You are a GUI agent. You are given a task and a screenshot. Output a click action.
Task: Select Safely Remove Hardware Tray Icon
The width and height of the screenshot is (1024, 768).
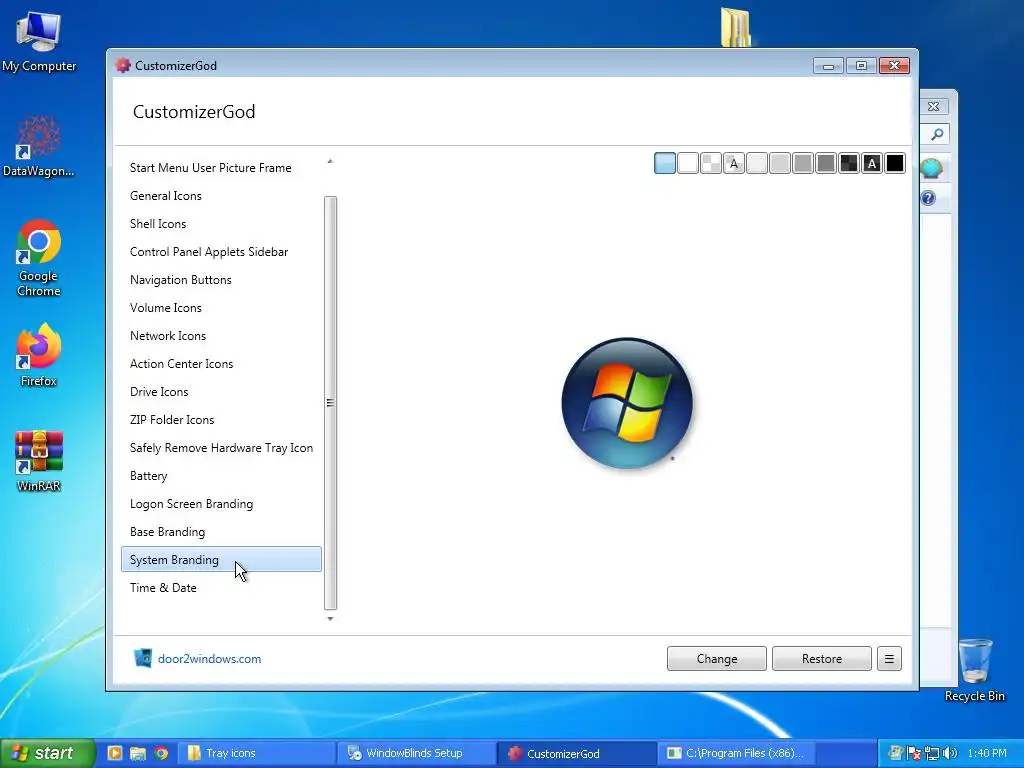[221, 448]
